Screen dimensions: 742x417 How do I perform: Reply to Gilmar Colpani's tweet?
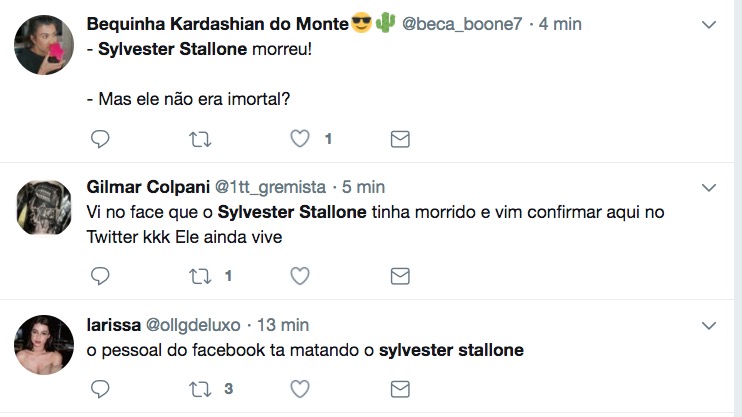pyautogui.click(x=100, y=275)
